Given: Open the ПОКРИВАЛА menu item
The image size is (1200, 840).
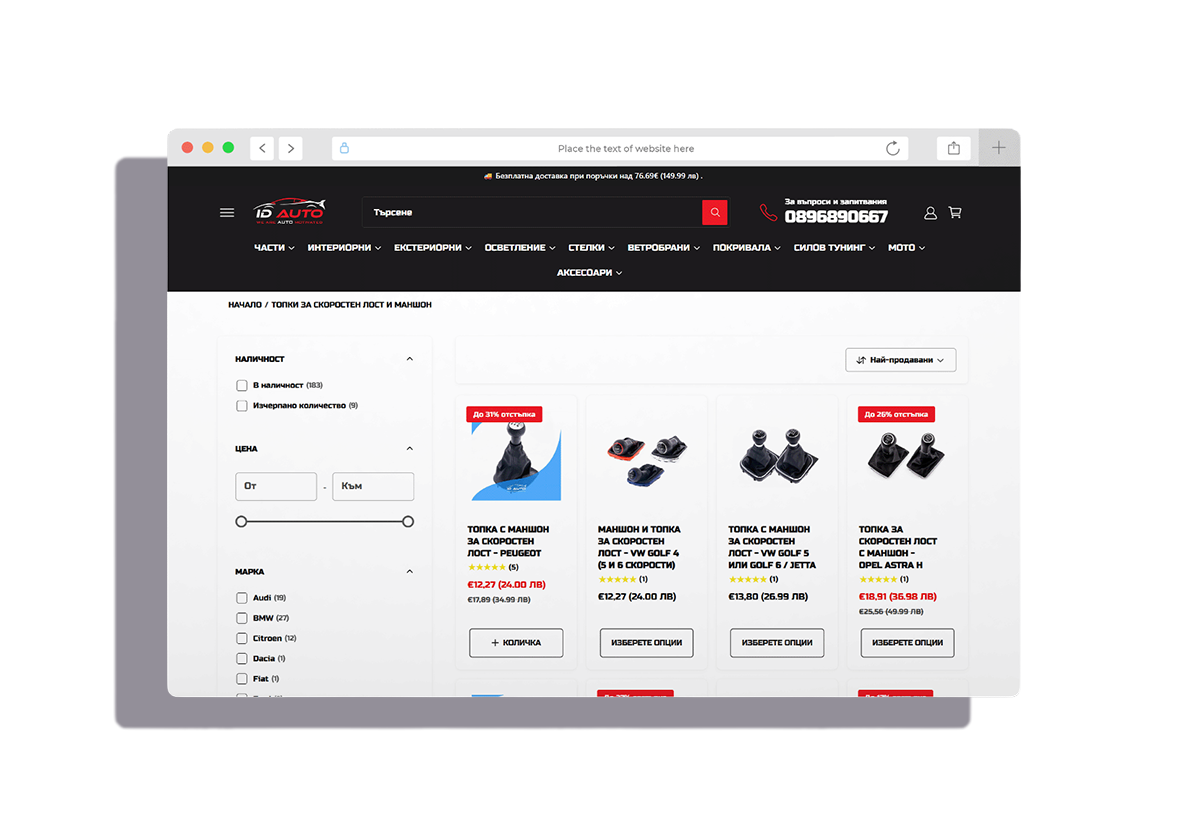Looking at the screenshot, I should (x=747, y=247).
